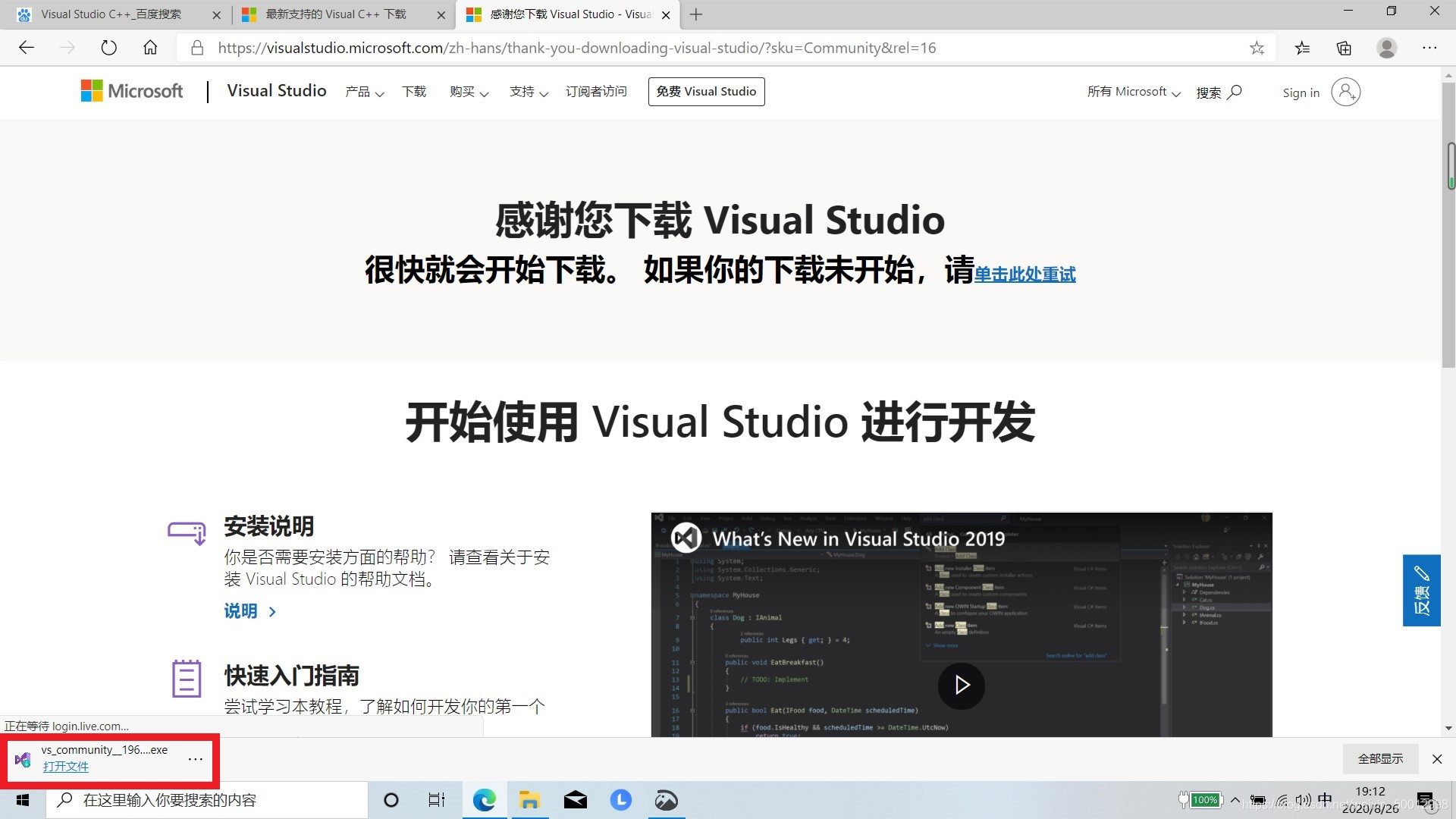Switch to the 最新支持的 Visual C++ 下载 tab
This screenshot has height=819, width=1456.
(335, 14)
